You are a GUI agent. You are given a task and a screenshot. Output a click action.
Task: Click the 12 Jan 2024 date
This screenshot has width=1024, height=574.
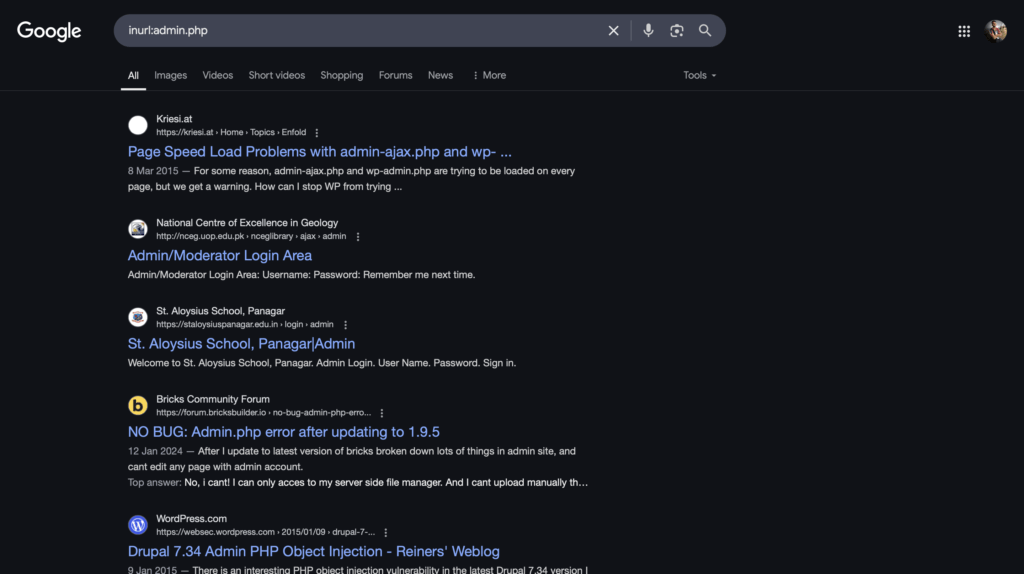[155, 451]
